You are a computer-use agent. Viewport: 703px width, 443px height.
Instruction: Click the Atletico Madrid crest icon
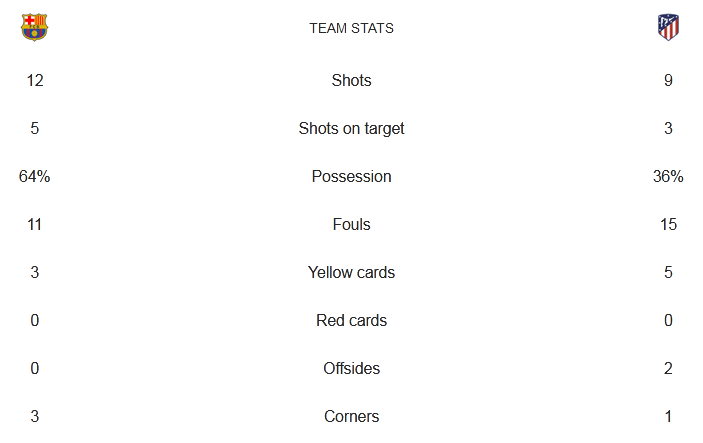coord(668,27)
